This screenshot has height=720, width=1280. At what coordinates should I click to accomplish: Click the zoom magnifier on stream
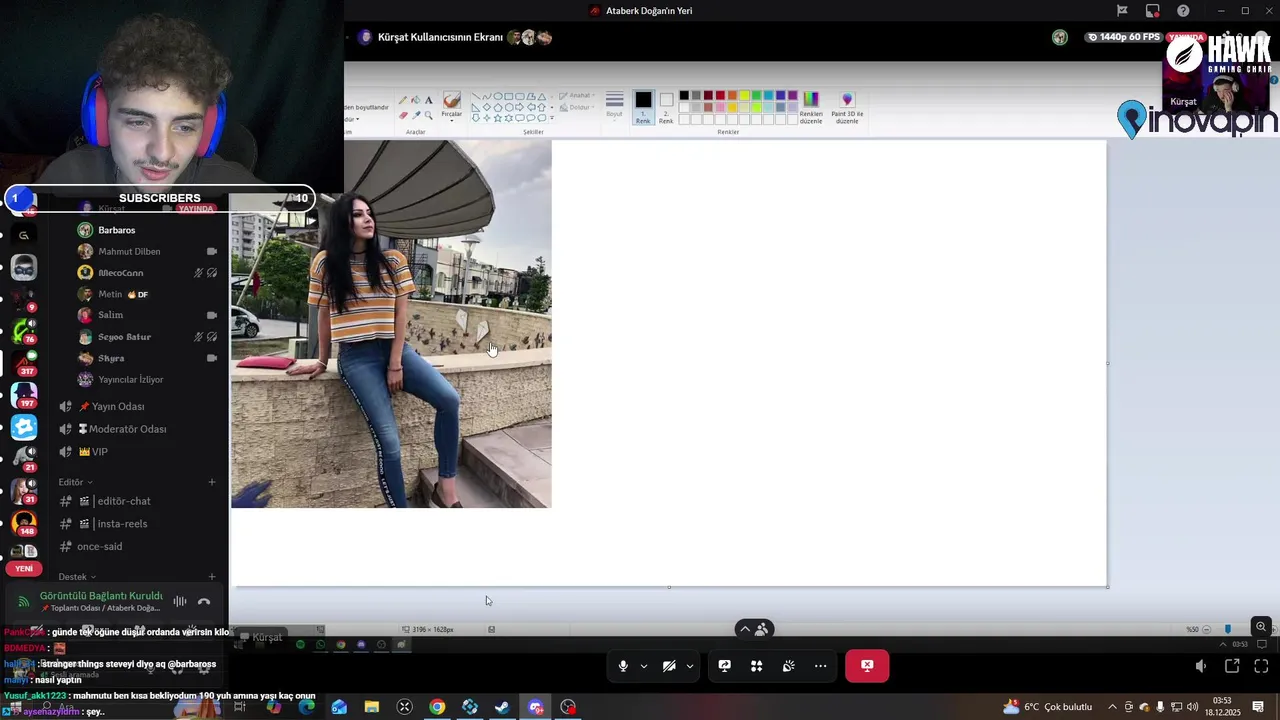[1261, 627]
